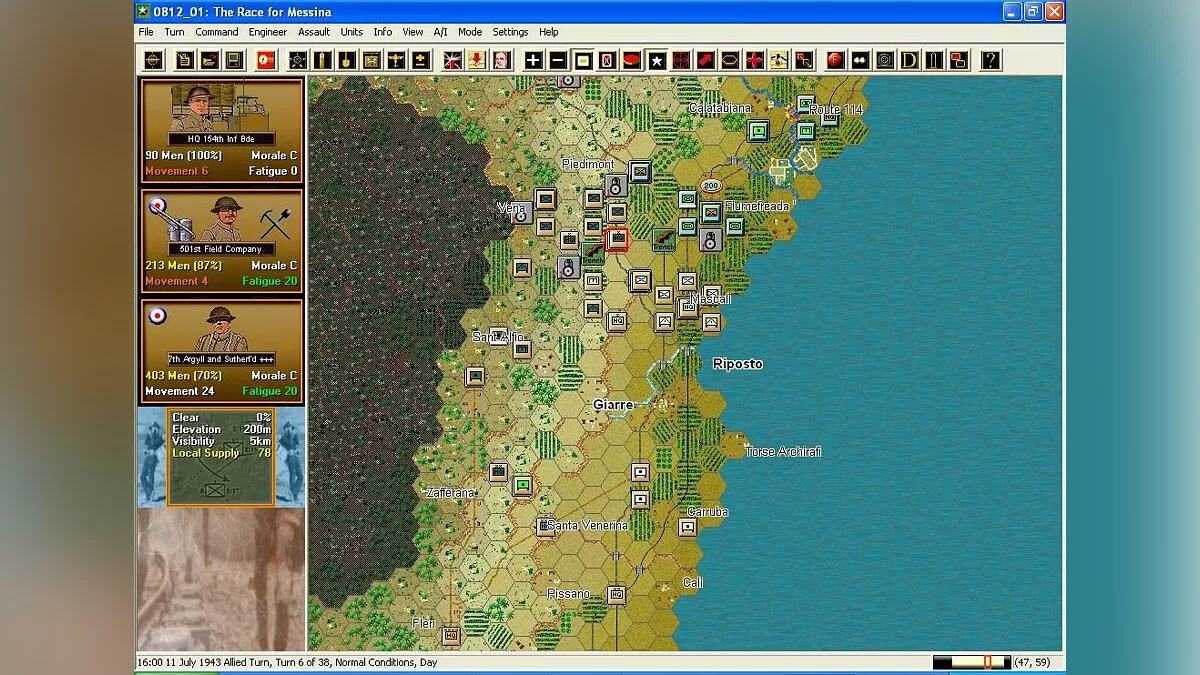Toggle the pressed yellow square button
This screenshot has width=1200, height=675.
[583, 60]
